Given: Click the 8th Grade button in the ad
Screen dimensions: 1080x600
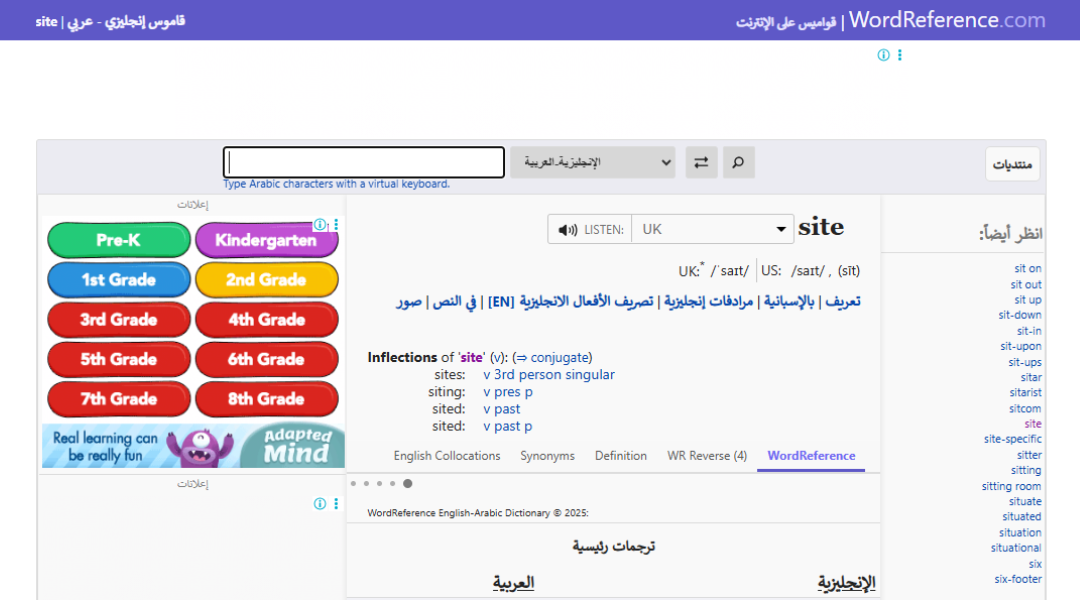Looking at the screenshot, I should [x=267, y=399].
